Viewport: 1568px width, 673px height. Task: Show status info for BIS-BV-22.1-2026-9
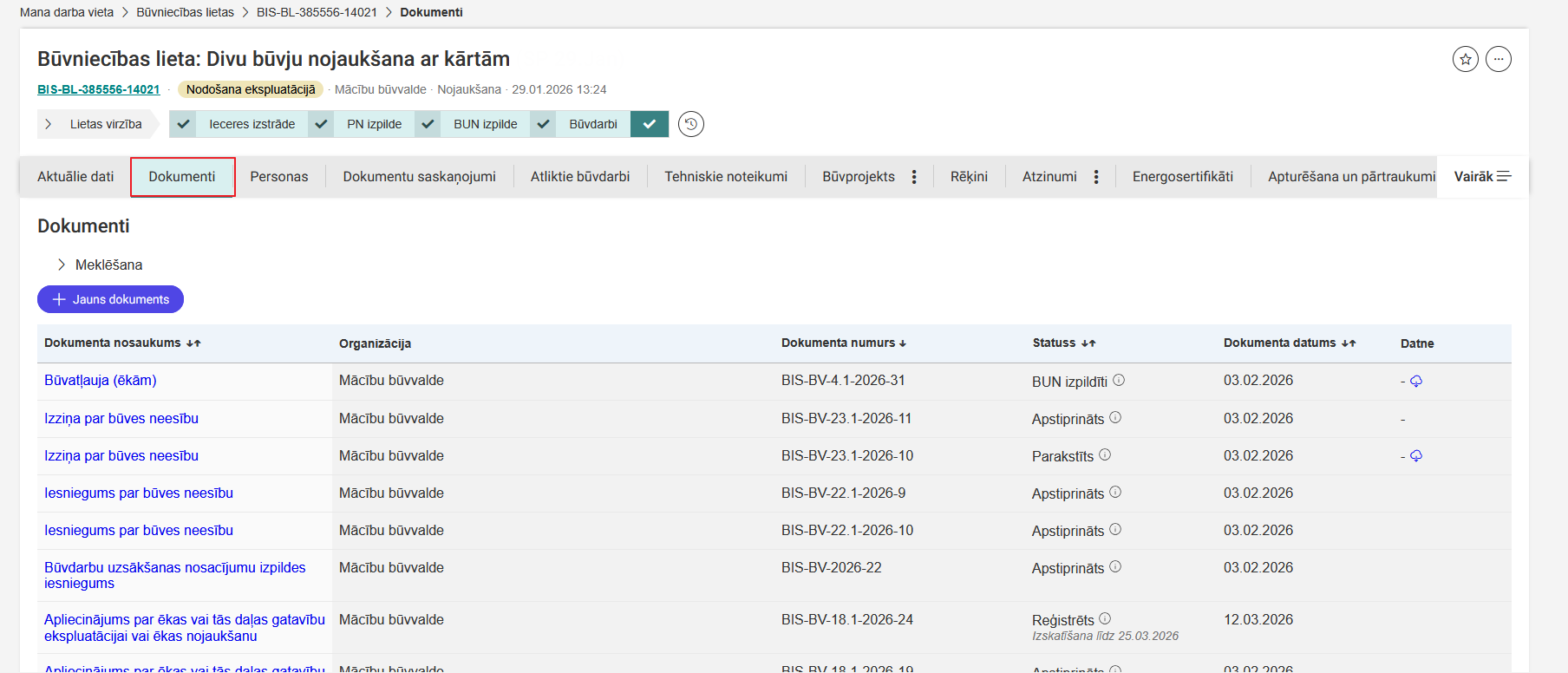pyautogui.click(x=1115, y=492)
